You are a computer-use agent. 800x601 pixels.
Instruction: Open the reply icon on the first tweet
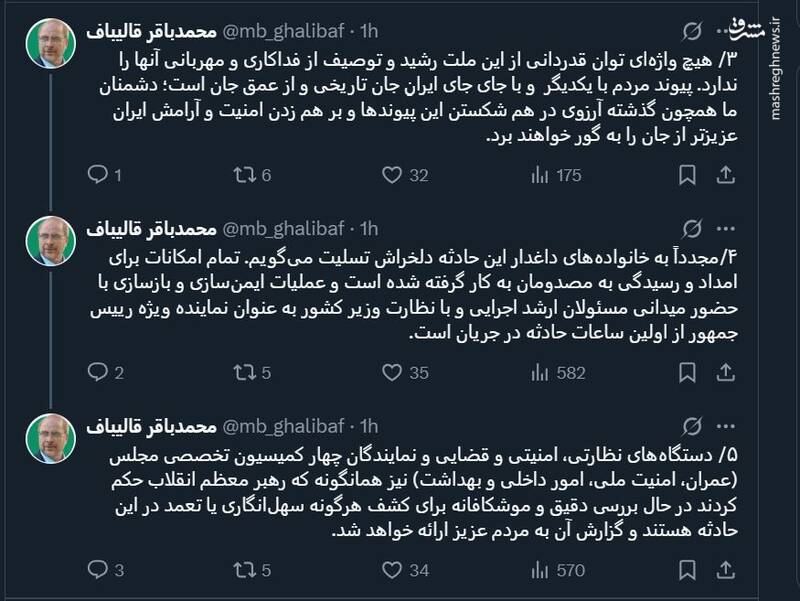click(95, 173)
